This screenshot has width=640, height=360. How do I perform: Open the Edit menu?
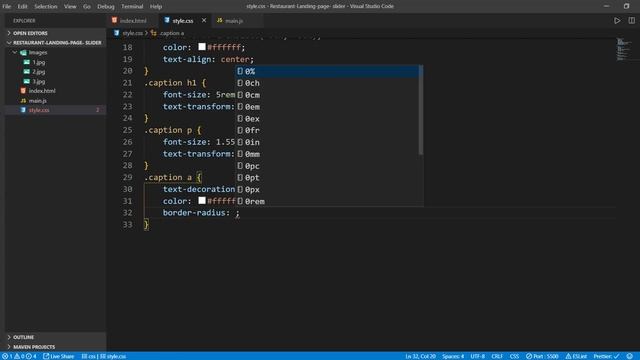pyautogui.click(x=22, y=7)
